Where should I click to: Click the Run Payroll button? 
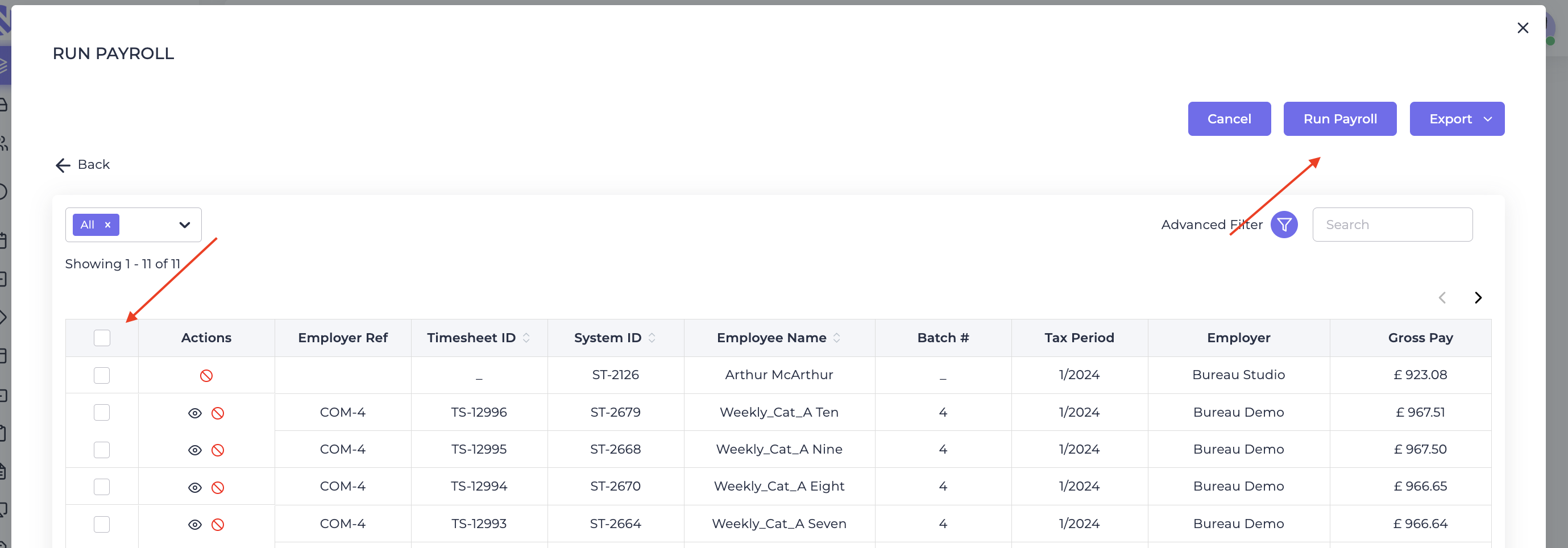point(1340,119)
